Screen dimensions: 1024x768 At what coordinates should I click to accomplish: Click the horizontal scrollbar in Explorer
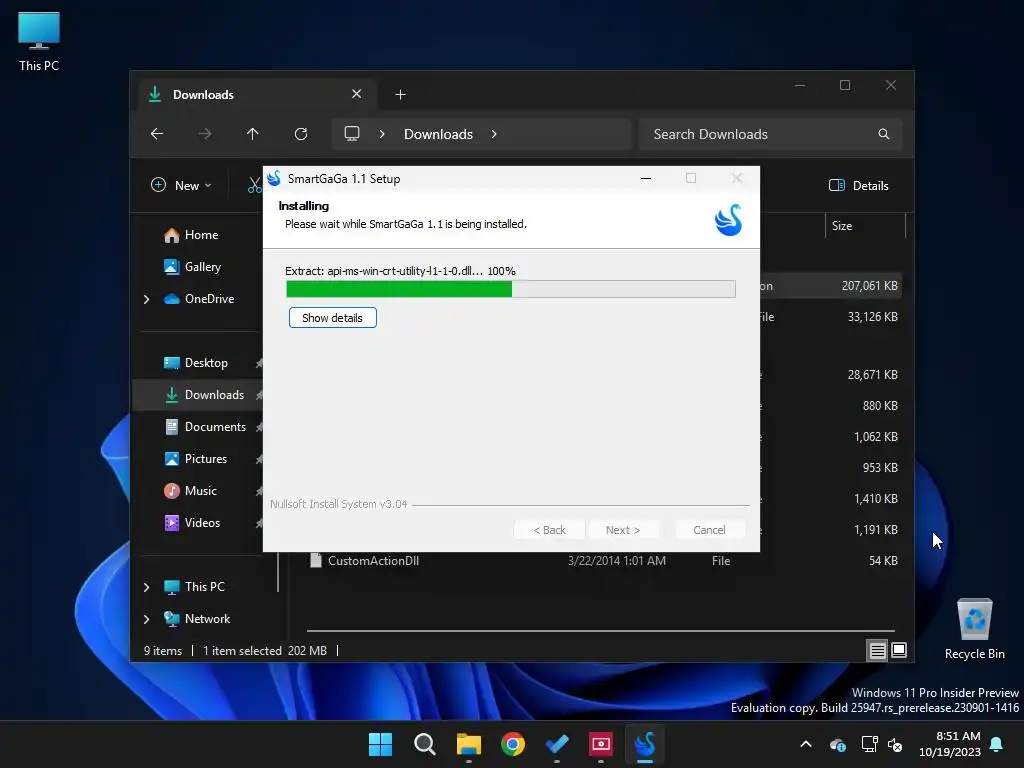tap(600, 631)
